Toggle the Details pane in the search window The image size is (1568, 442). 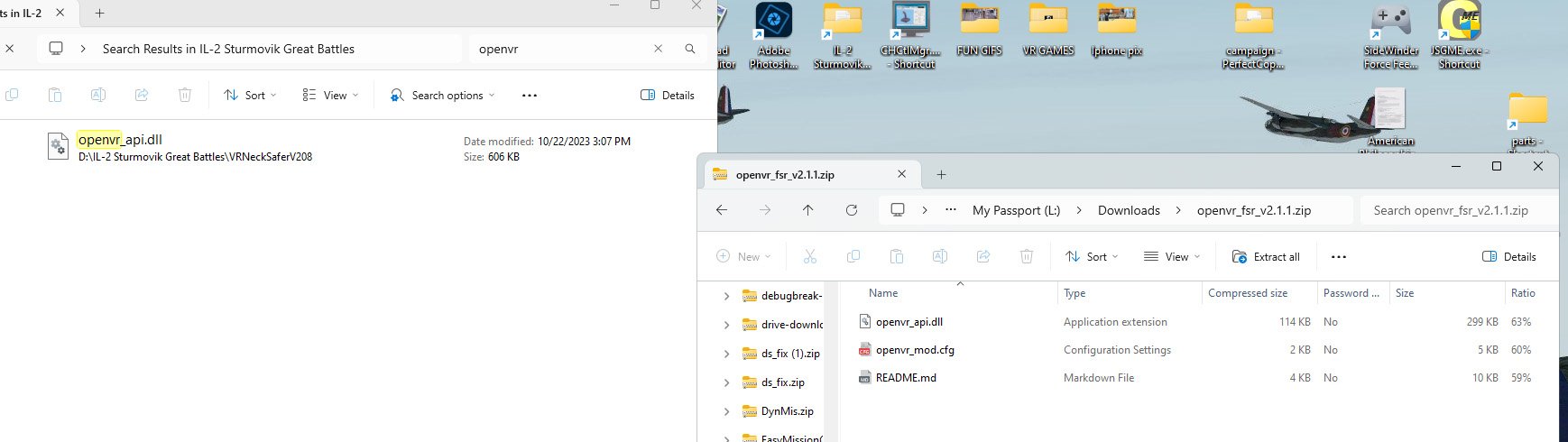[x=668, y=95]
